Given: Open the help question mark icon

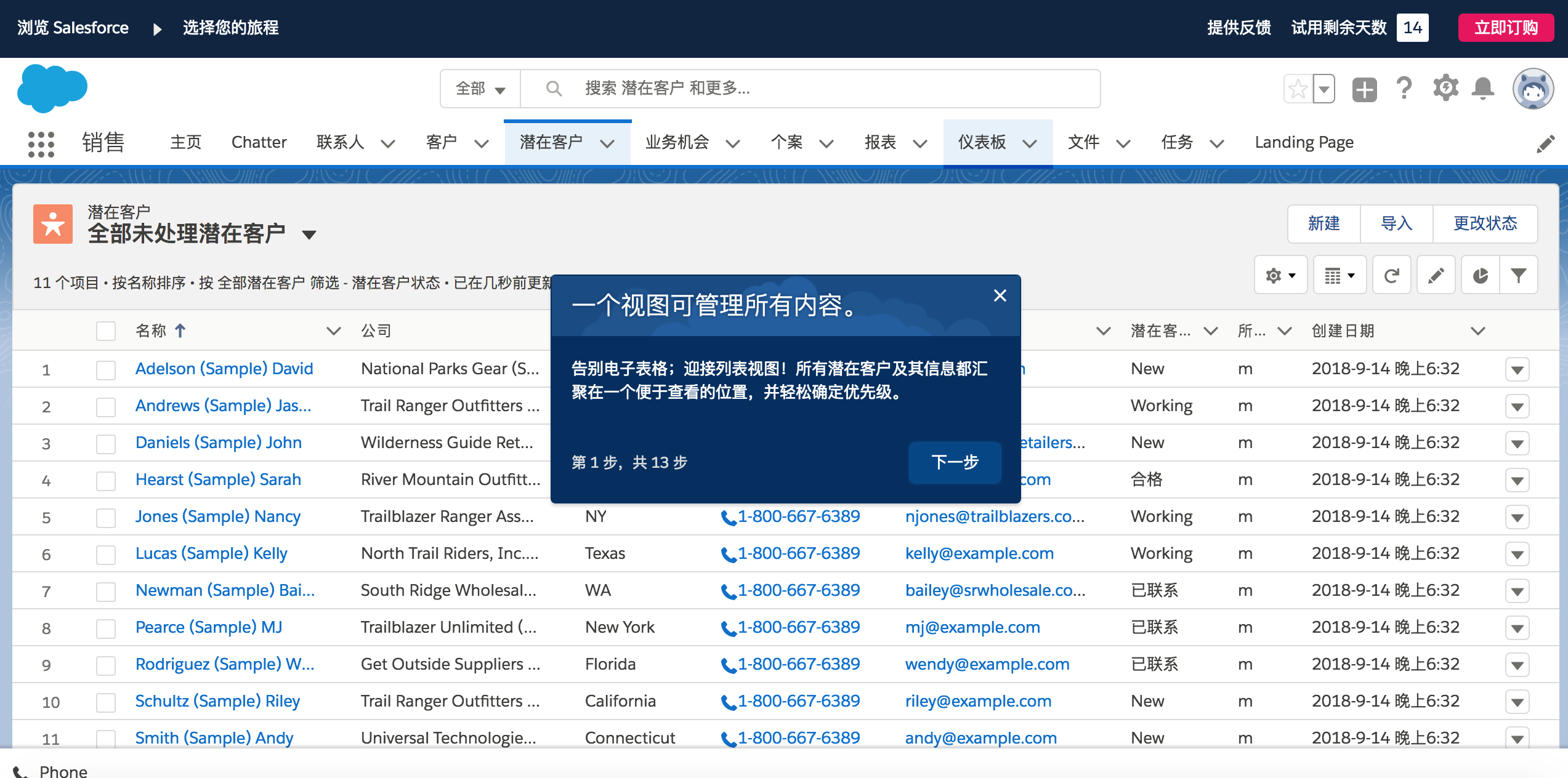Looking at the screenshot, I should tap(1404, 89).
